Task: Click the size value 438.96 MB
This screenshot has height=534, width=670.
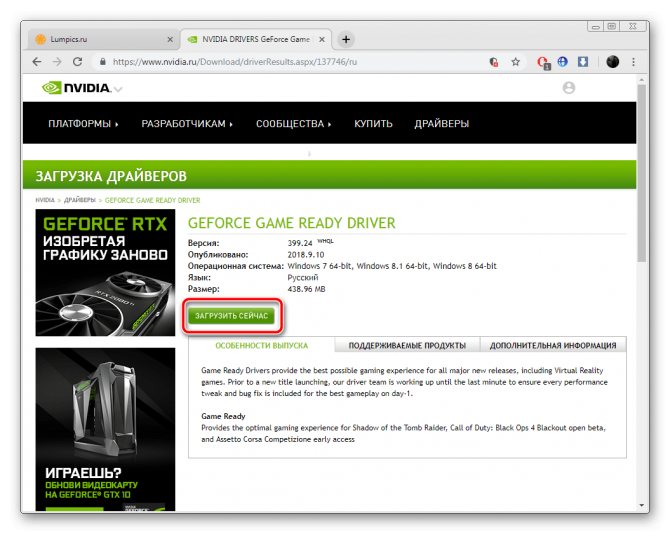Action: point(306,289)
